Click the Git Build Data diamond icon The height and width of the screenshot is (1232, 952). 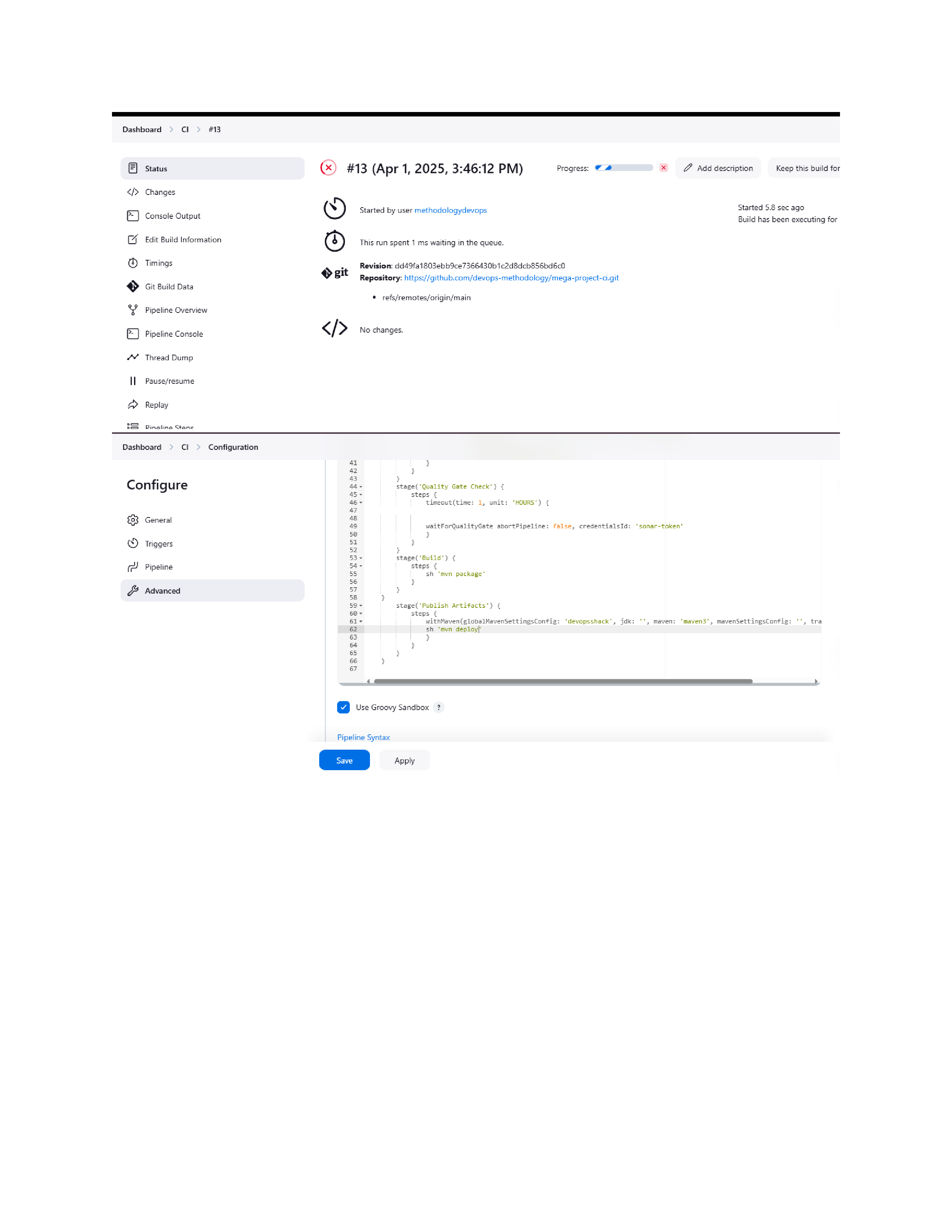pyautogui.click(x=133, y=287)
